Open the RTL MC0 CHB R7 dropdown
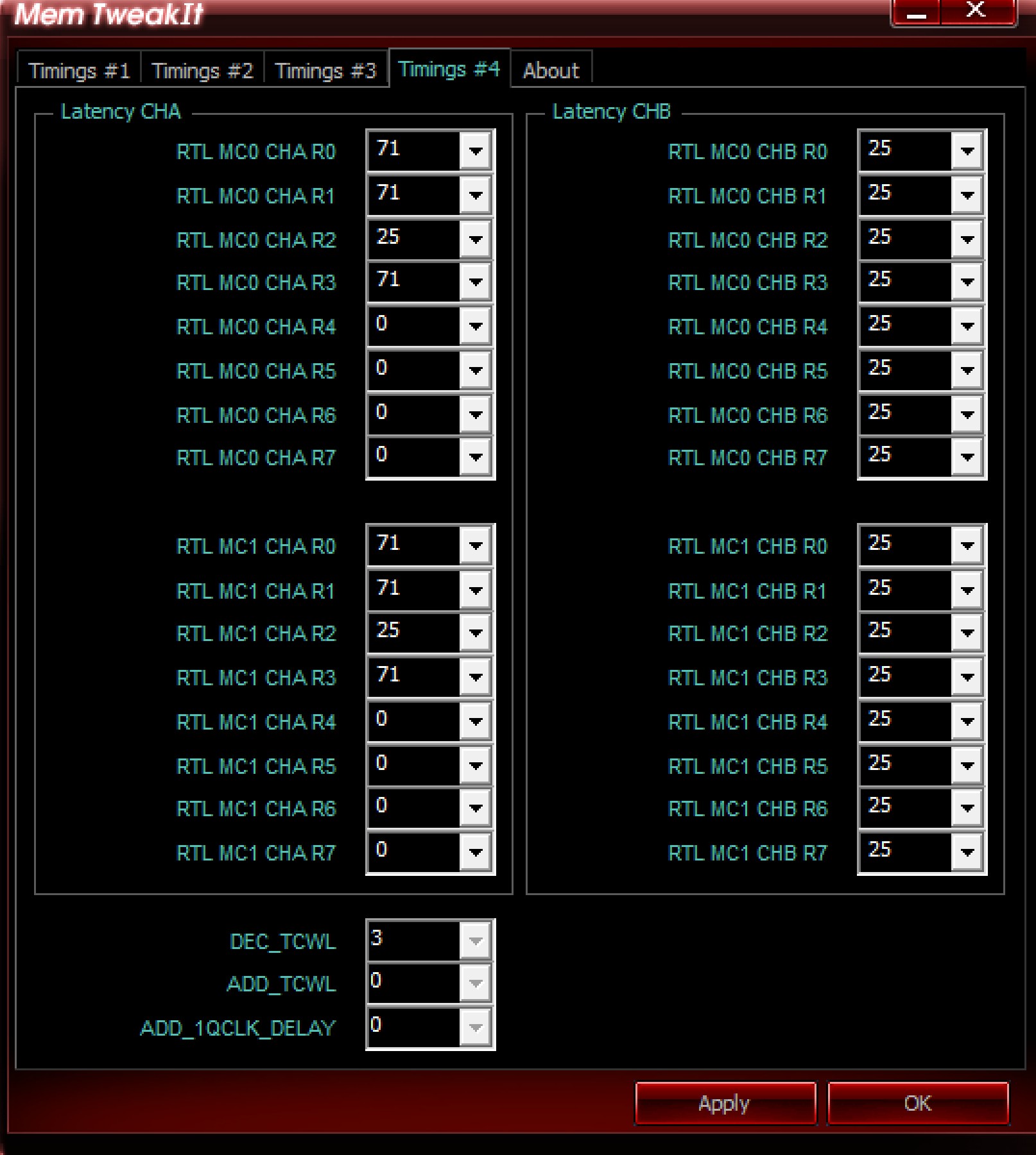Viewport: 1036px width, 1155px height. 967,457
